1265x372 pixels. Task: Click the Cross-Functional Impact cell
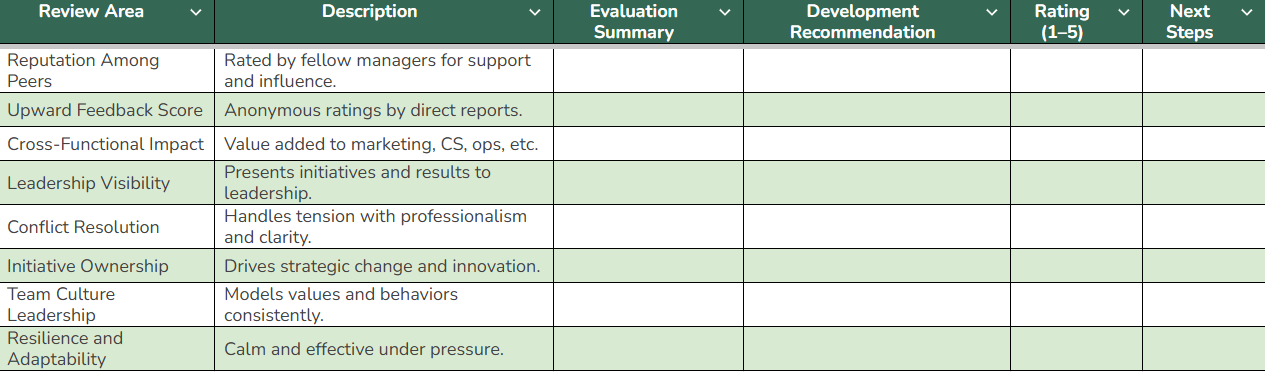point(107,144)
